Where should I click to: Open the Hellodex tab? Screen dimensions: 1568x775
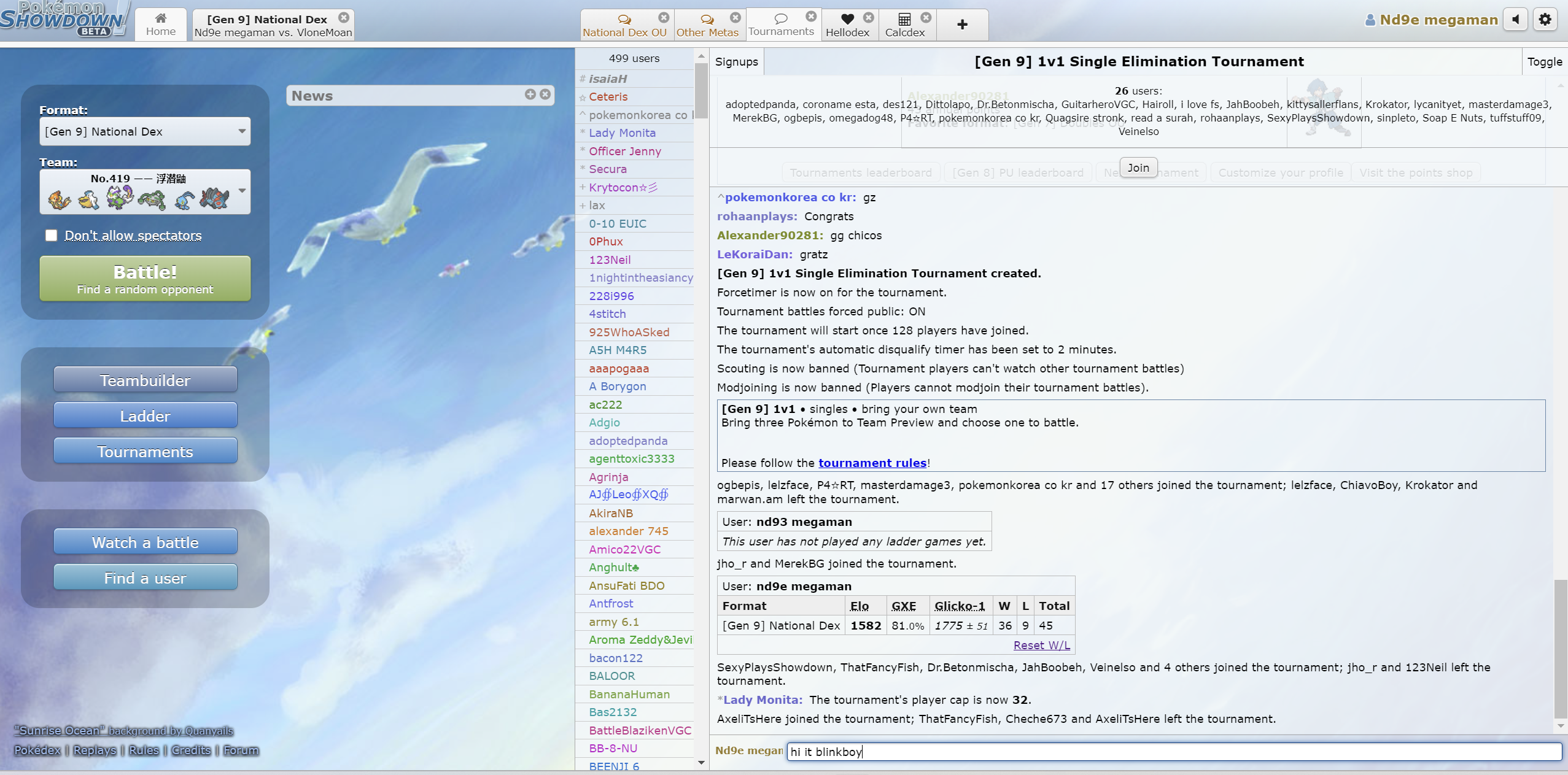point(847,25)
